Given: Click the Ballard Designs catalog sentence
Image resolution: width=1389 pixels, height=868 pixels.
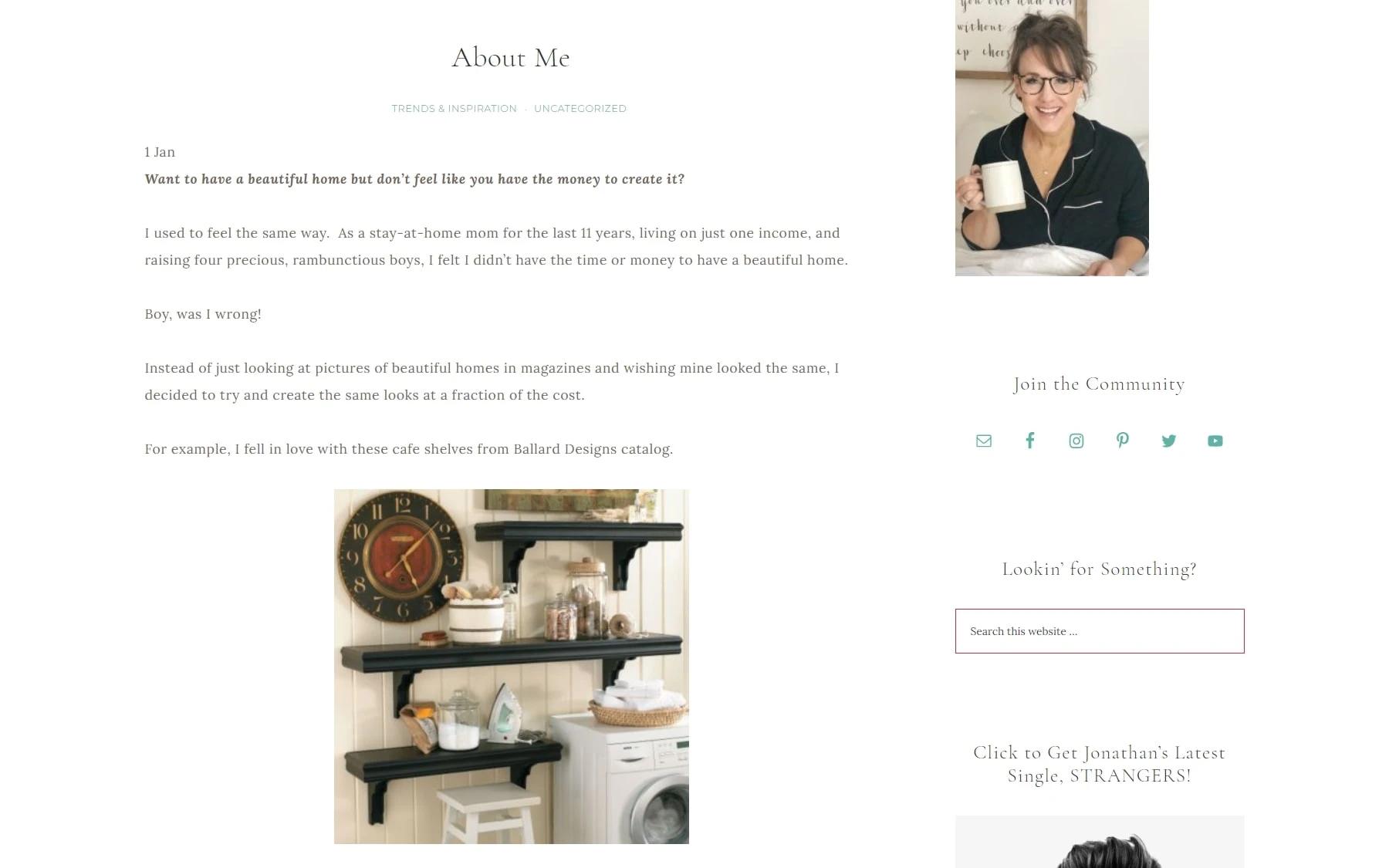Looking at the screenshot, I should [x=408, y=449].
